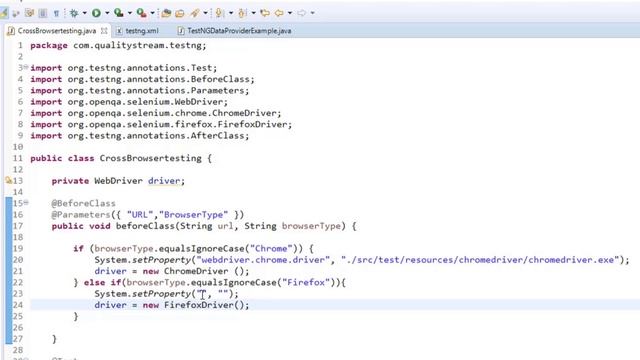Click the Last Edit Location icon

click(265, 13)
